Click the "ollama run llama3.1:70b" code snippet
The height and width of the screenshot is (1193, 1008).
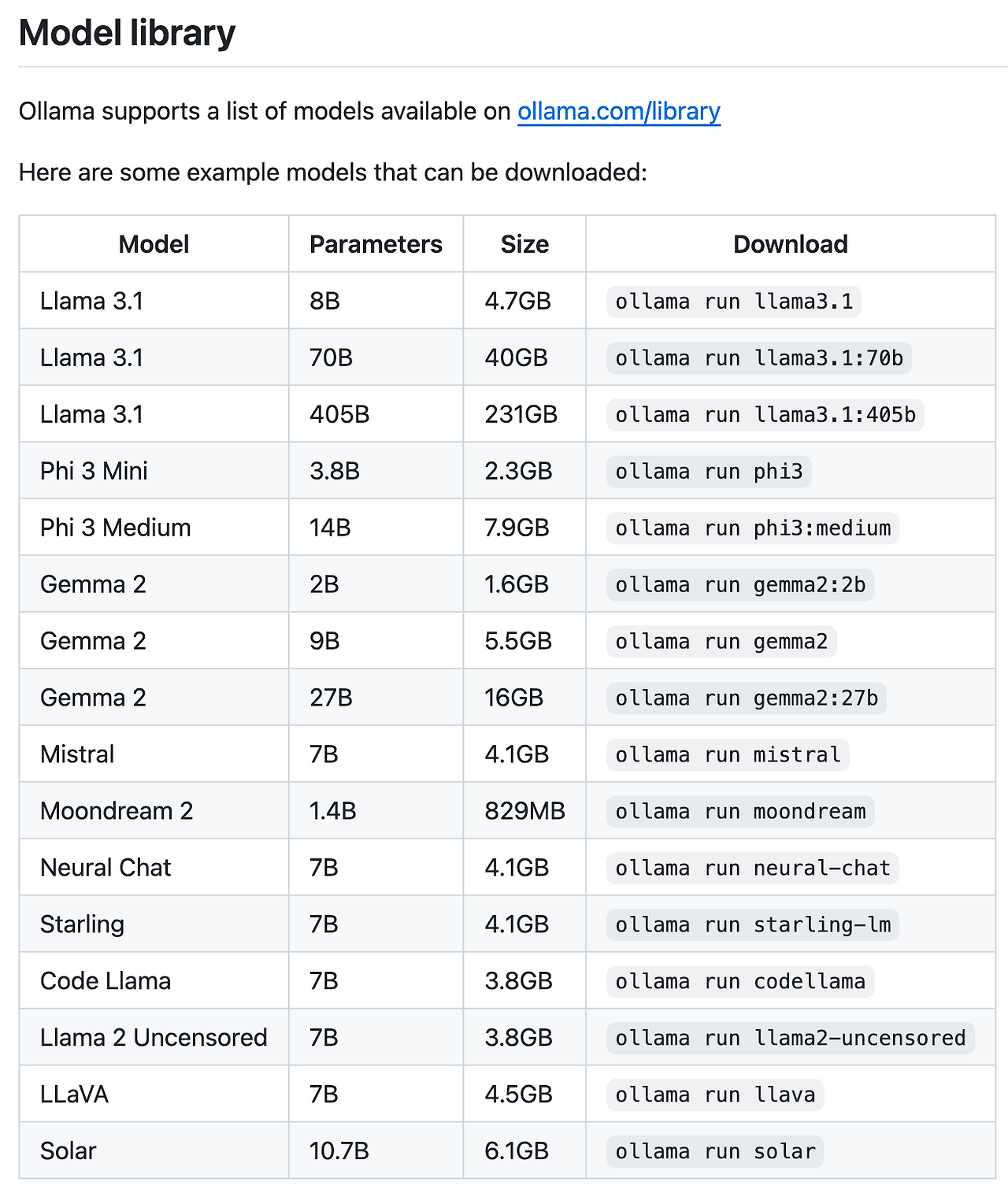click(x=759, y=358)
